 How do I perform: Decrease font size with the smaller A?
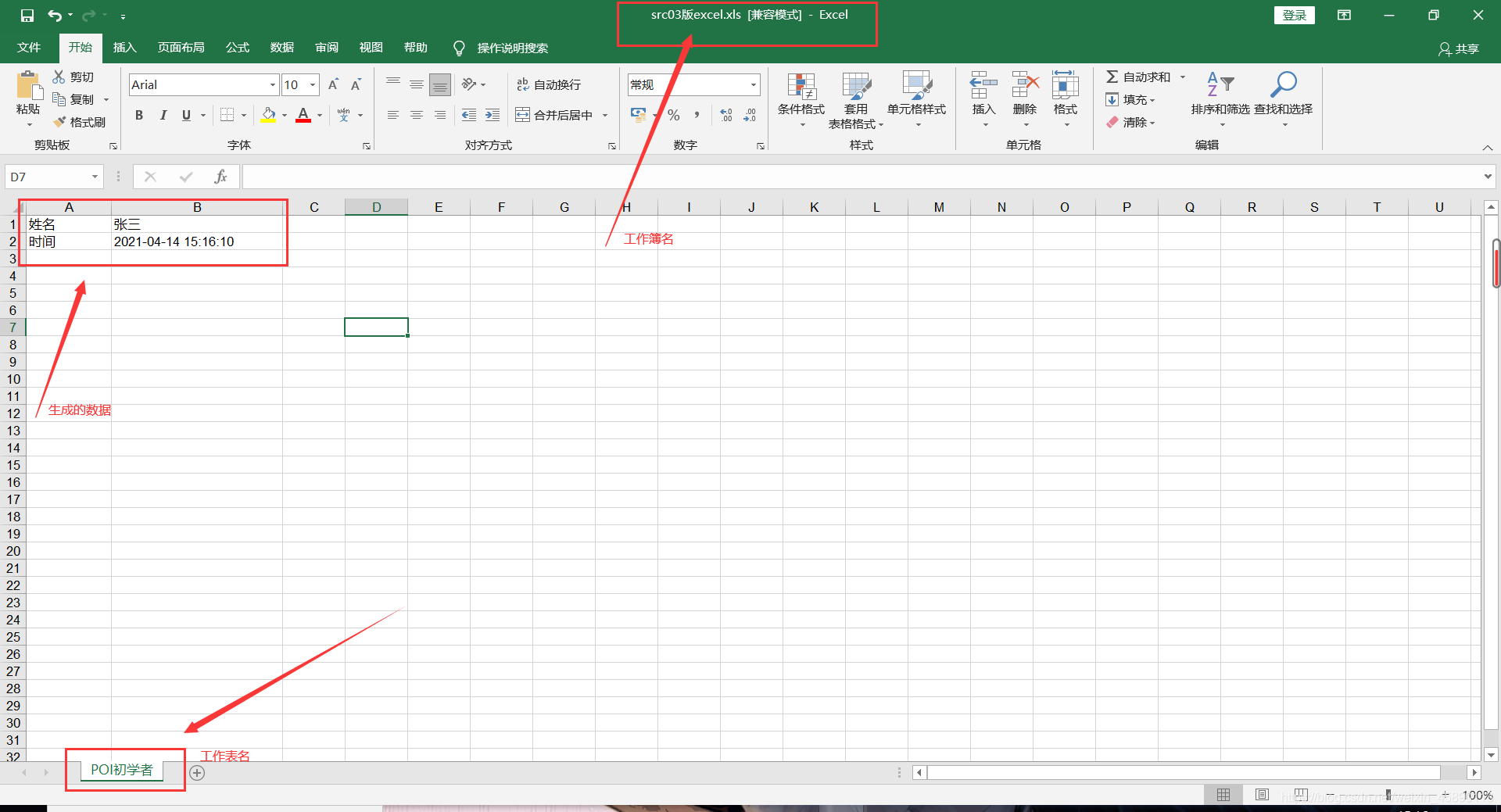point(356,84)
